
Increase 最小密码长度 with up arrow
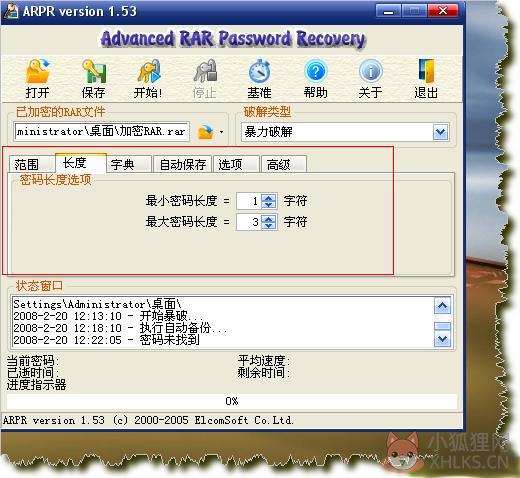269,198
